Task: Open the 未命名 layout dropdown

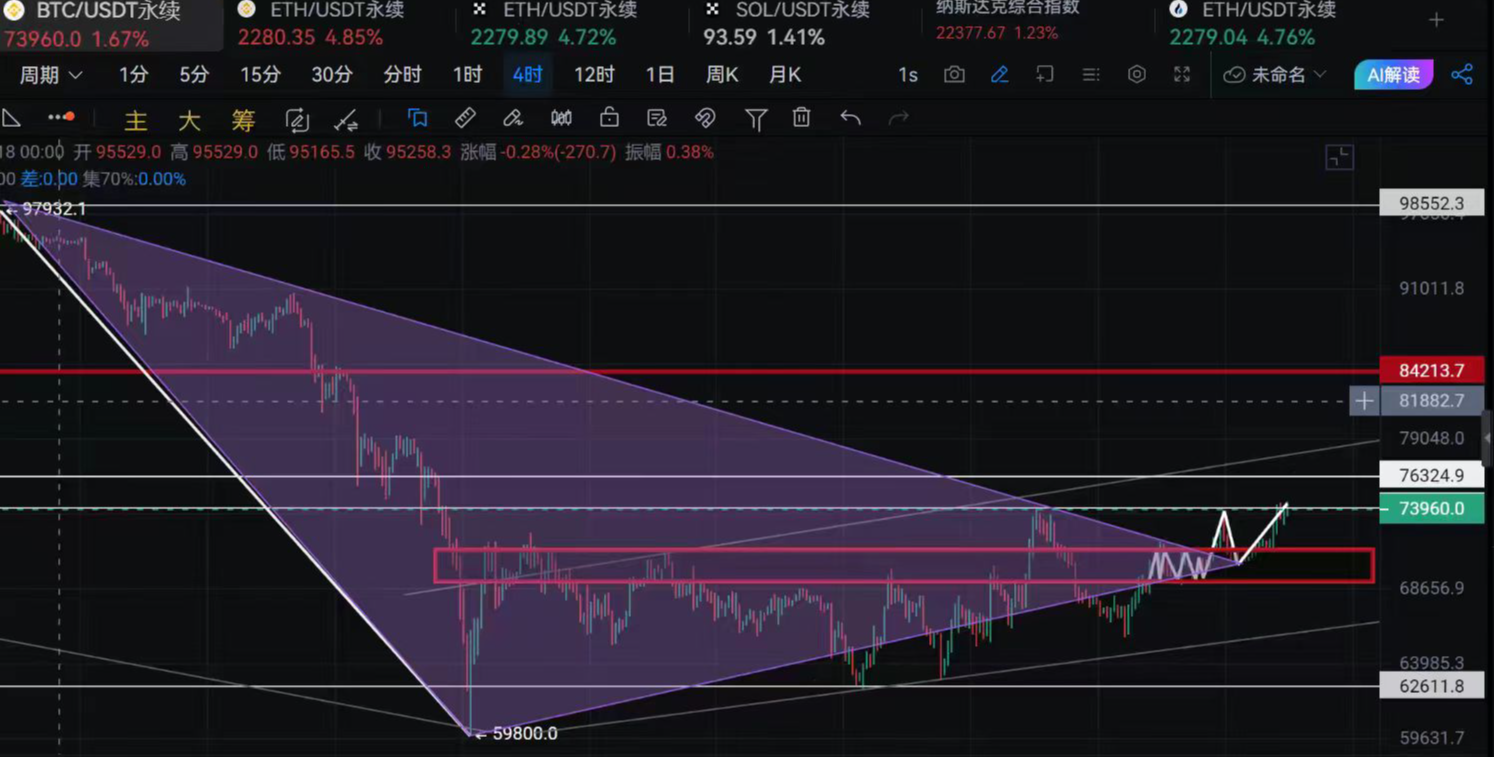Action: (x=1276, y=75)
